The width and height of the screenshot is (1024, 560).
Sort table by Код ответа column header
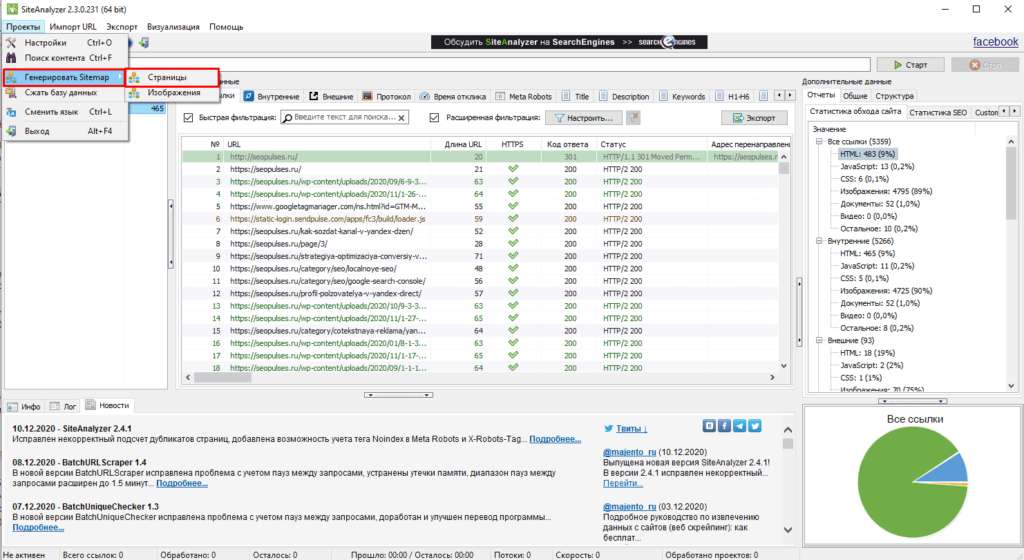click(x=567, y=144)
